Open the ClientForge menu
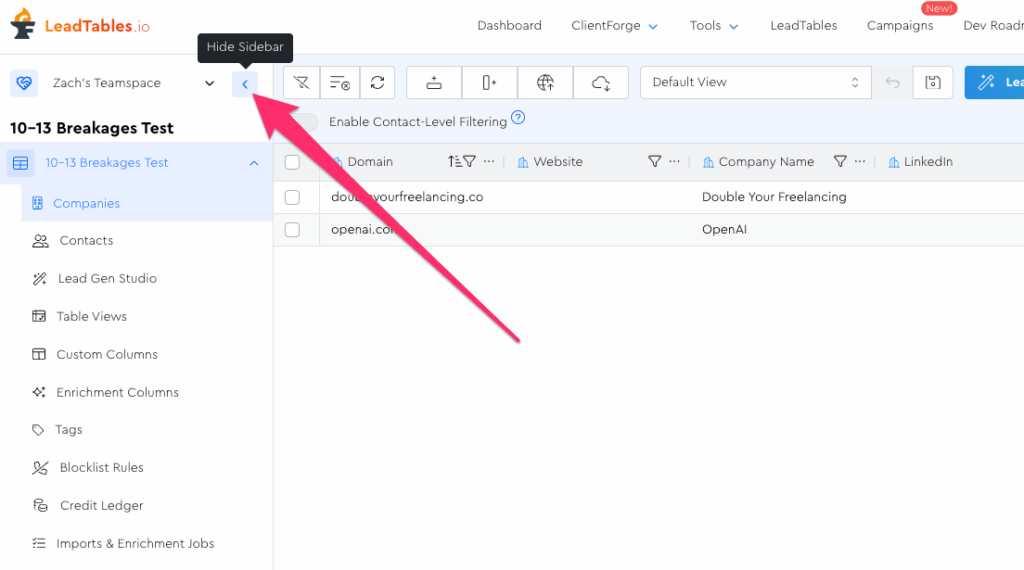The height and width of the screenshot is (570, 1024). point(614,26)
